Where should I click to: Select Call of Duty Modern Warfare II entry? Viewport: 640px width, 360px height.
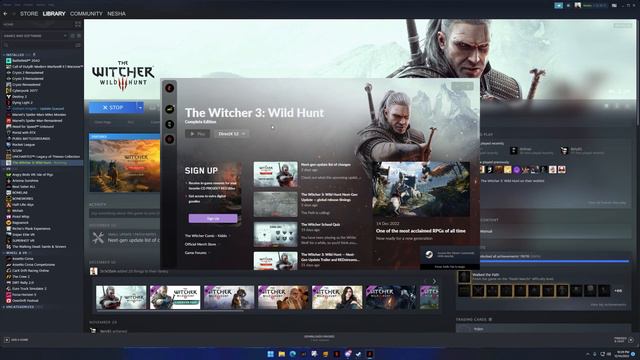pyautogui.click(x=44, y=67)
